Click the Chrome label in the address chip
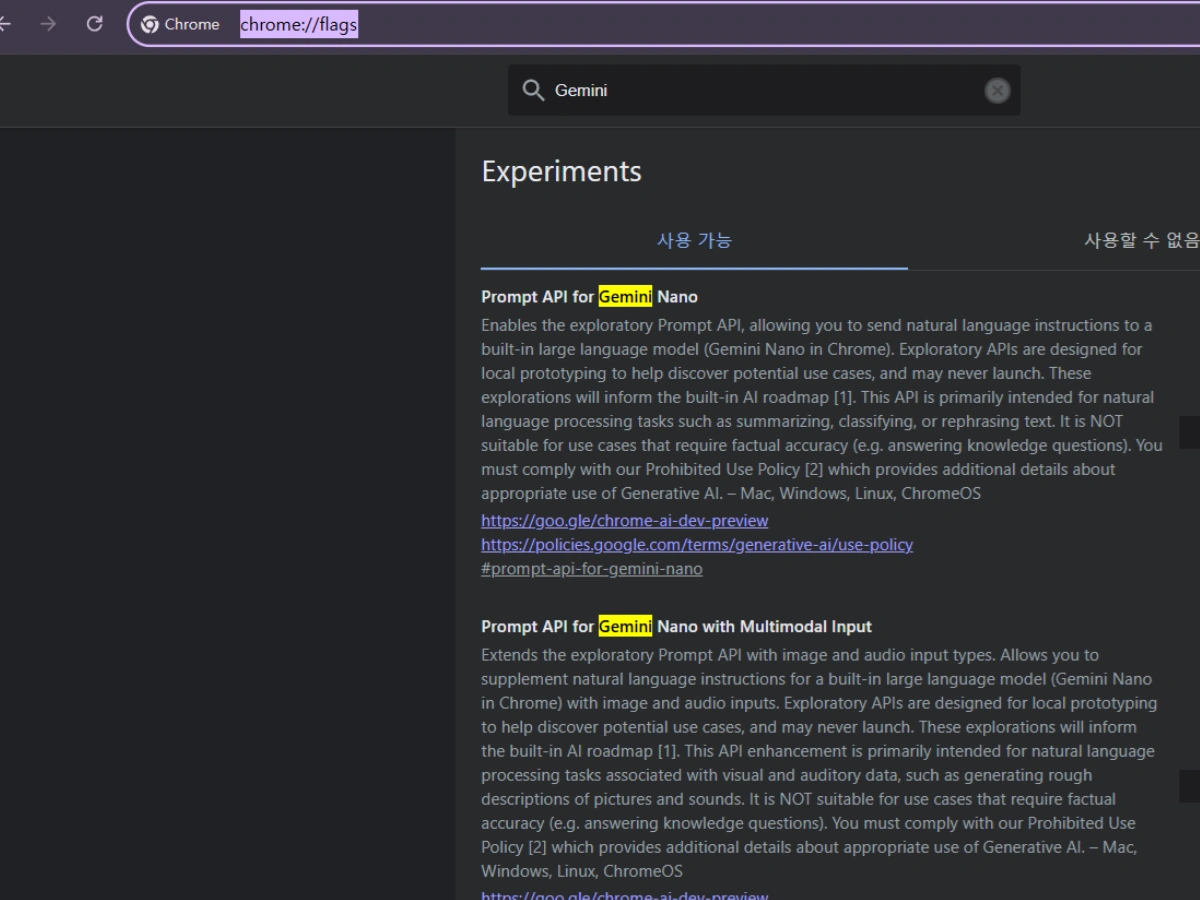Image resolution: width=1200 pixels, height=900 pixels. point(191,25)
